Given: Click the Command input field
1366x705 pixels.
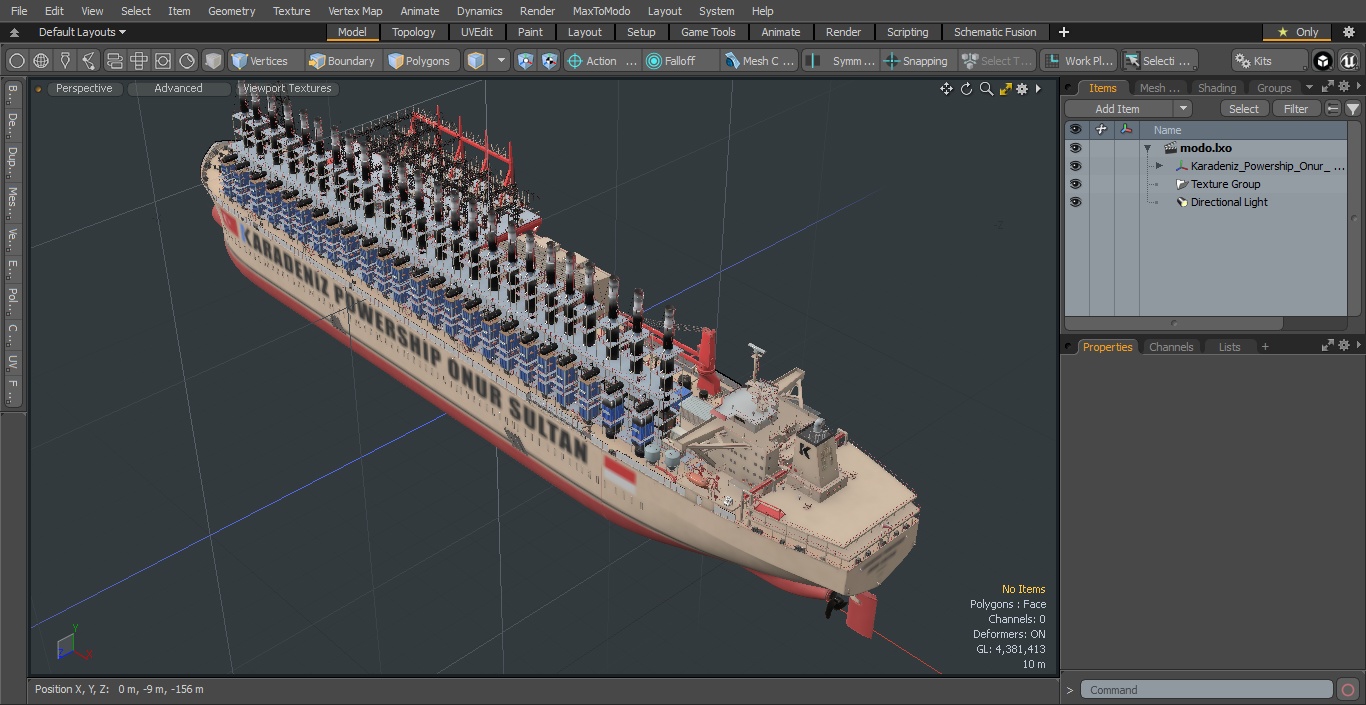Looking at the screenshot, I should tap(1206, 689).
